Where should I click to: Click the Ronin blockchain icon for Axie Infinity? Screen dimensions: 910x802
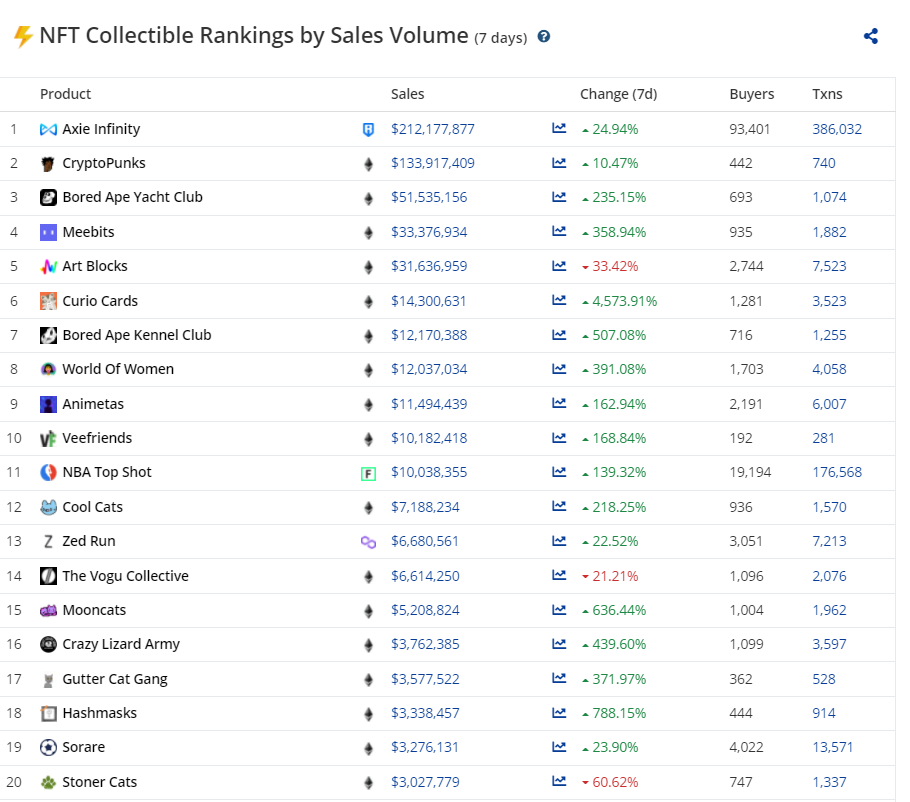tap(368, 129)
